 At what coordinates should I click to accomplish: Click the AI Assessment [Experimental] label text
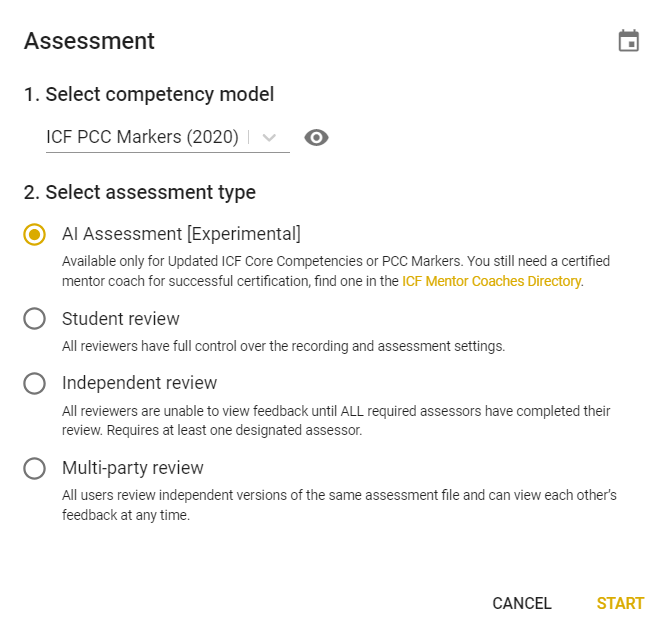point(181,234)
